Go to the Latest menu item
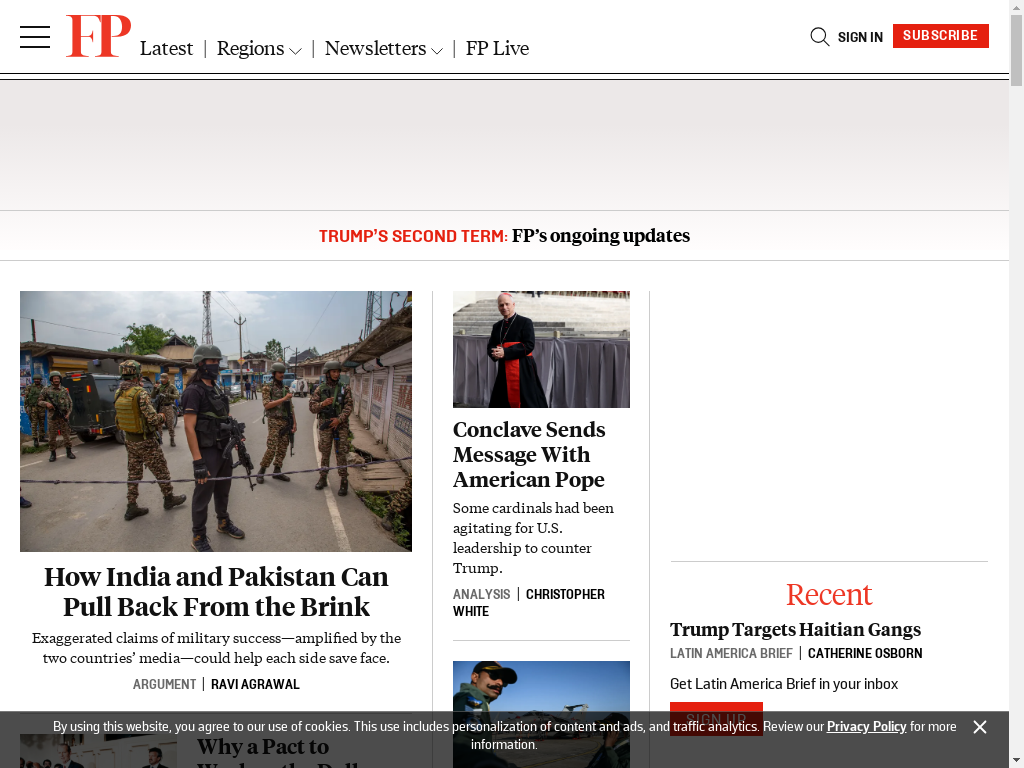 tap(166, 48)
